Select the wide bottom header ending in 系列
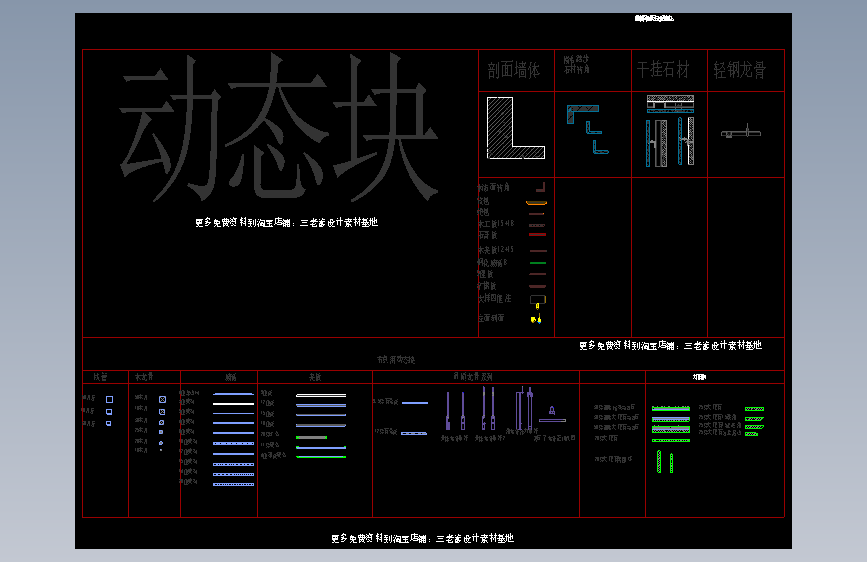The width and height of the screenshot is (867, 562). tap(473, 376)
